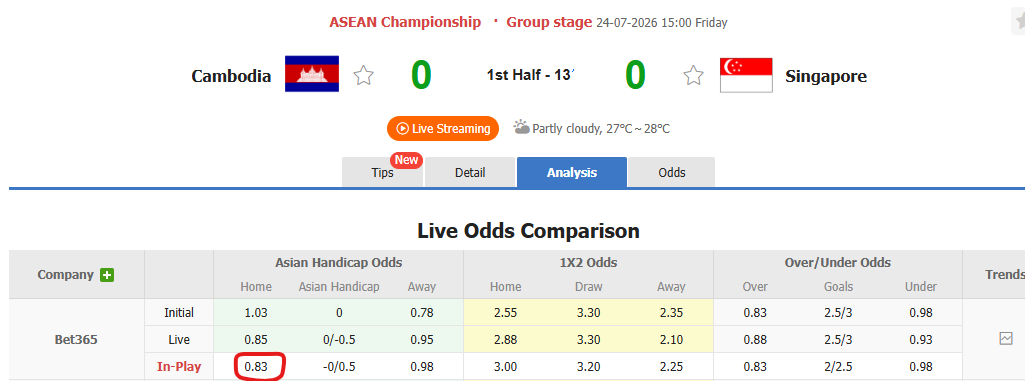
Task: Switch to the Tips tab
Action: pyautogui.click(x=382, y=173)
